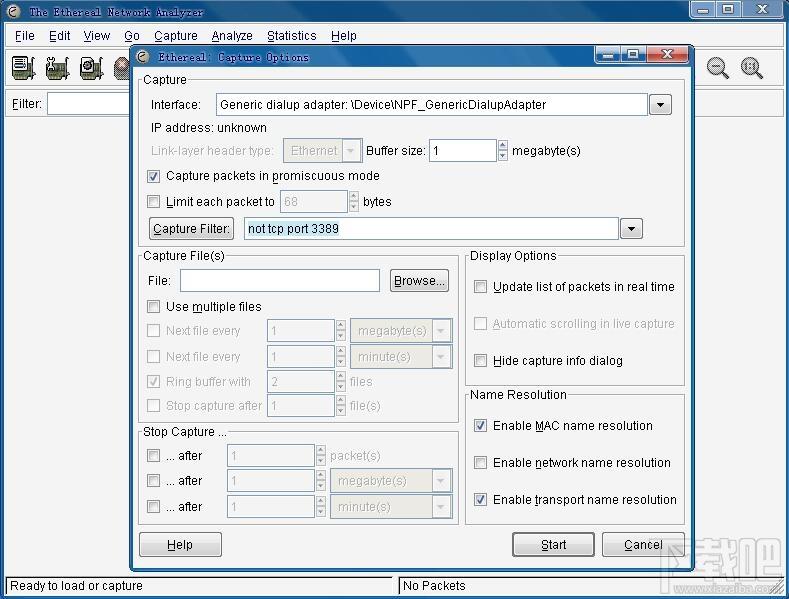Minimize the Capture Options dialog

[608, 54]
